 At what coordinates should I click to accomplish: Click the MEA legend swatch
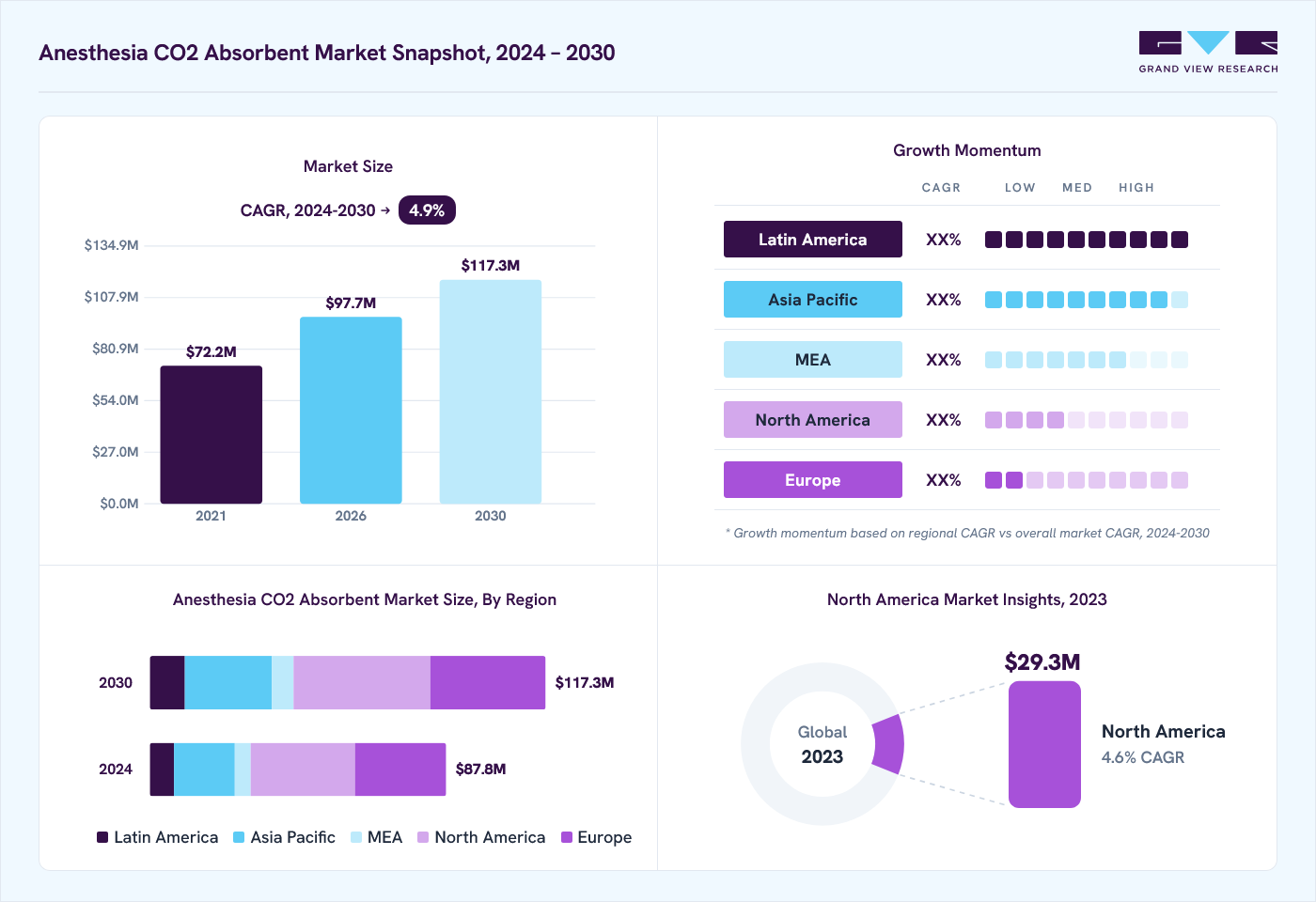coord(356,837)
